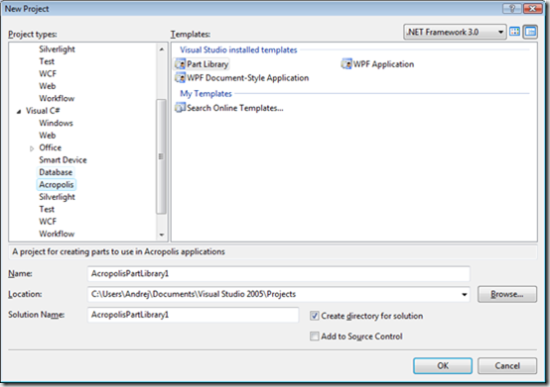Screen dimensions: 550x387
Task: Open the Location path dropdown arrow
Action: (464, 294)
